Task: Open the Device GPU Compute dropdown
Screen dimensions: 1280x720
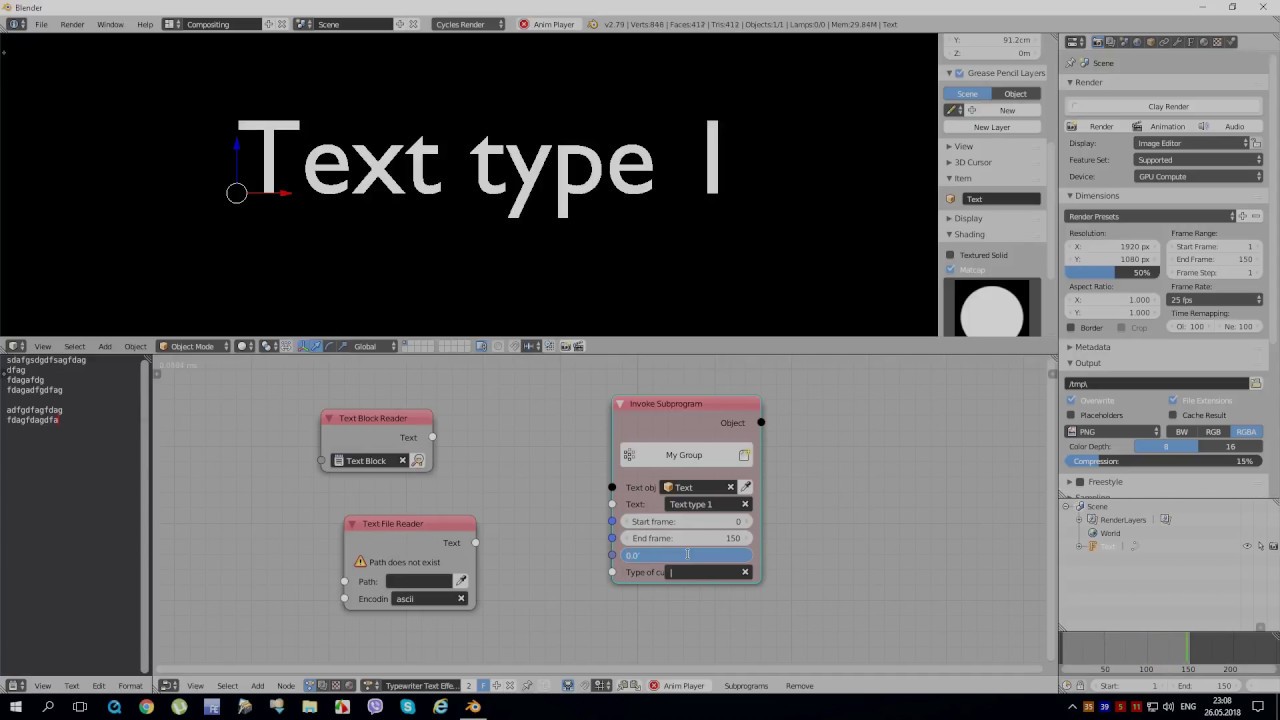Action: (x=1199, y=177)
